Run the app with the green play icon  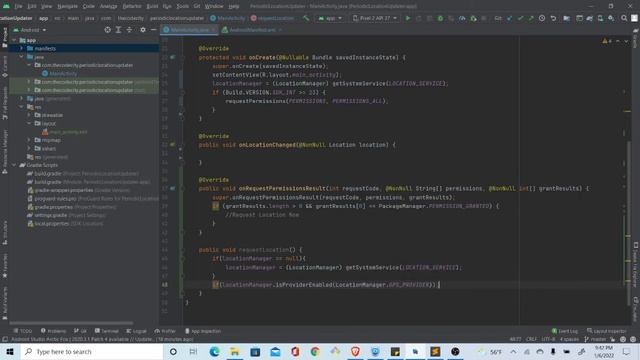(x=407, y=18)
